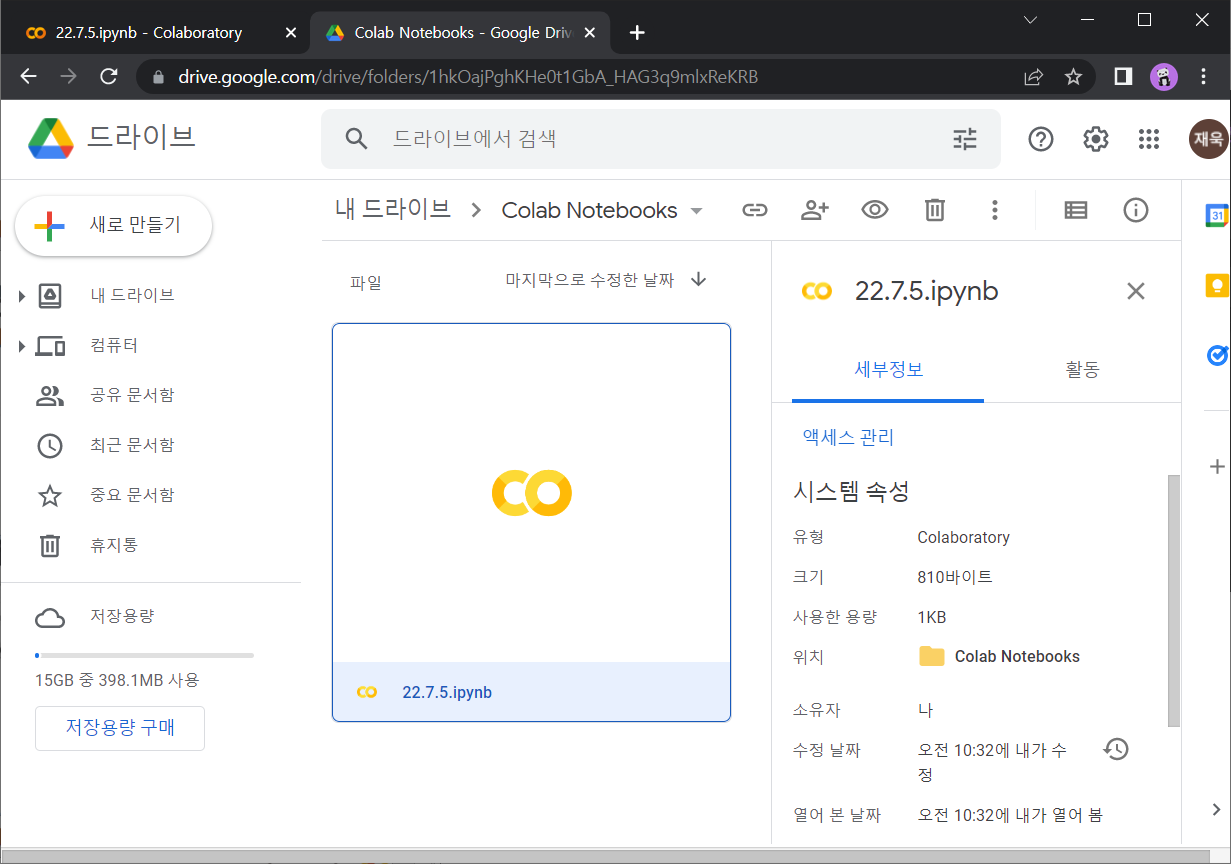Open the 액세스 관리 link

pyautogui.click(x=848, y=437)
